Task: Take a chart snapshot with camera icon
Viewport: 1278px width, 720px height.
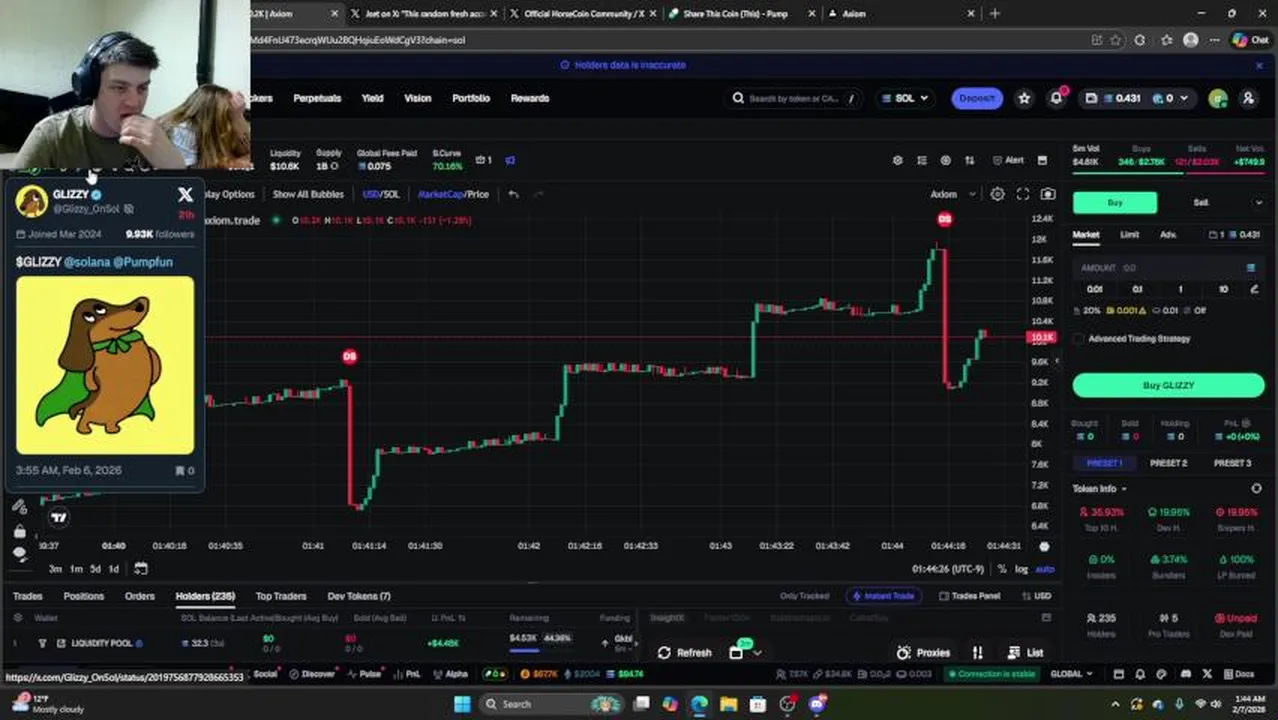Action: click(x=1047, y=194)
